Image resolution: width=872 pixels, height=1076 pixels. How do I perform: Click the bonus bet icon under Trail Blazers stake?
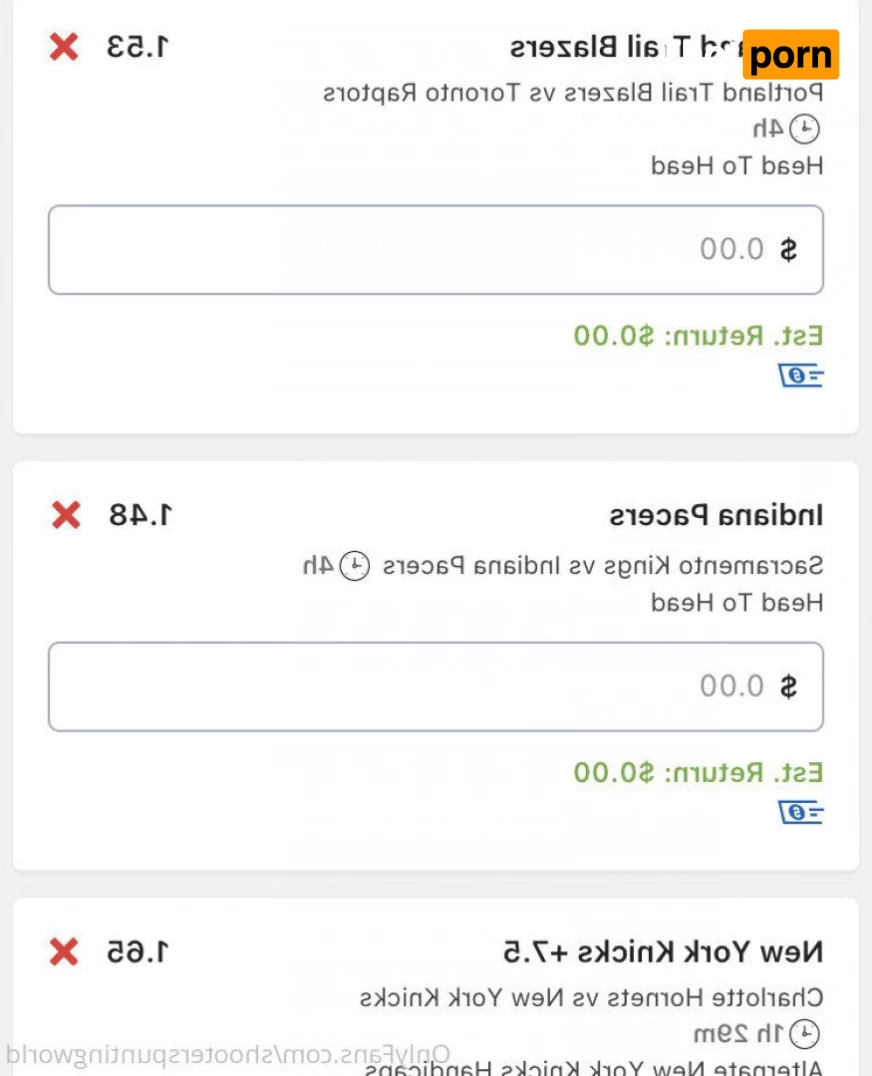800,376
